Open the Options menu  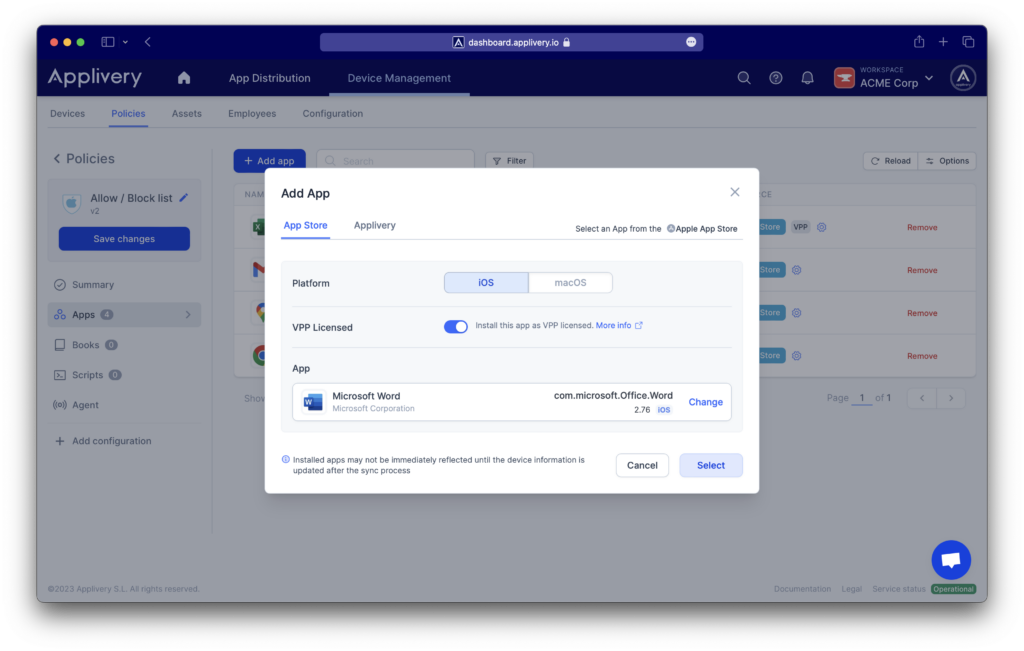(947, 161)
